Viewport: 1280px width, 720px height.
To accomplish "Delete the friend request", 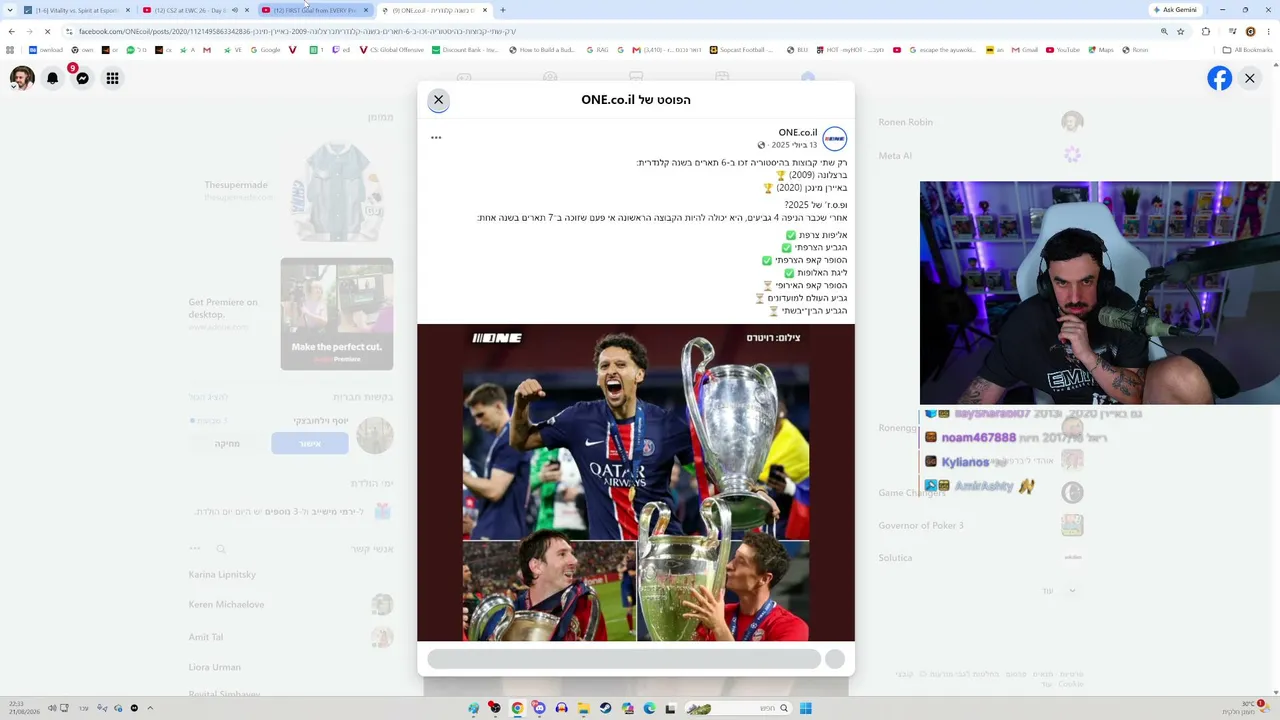I will 227,443.
